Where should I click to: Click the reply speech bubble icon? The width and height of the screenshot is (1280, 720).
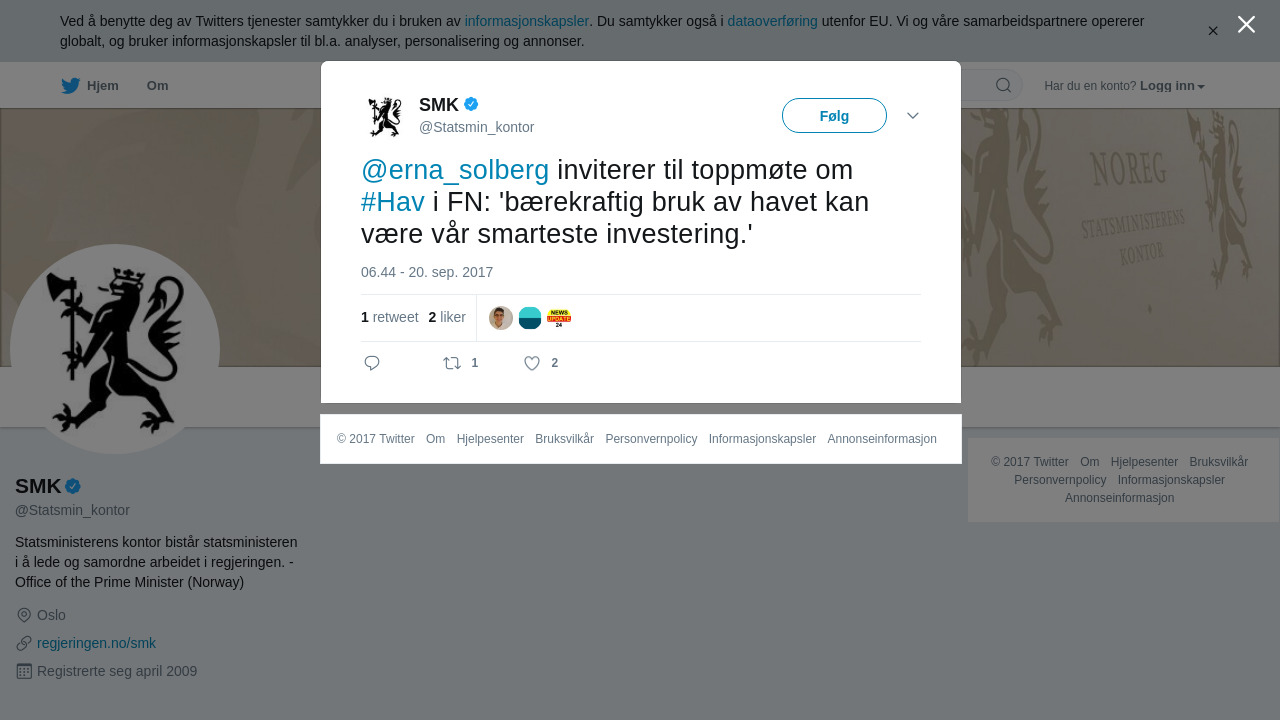372,363
